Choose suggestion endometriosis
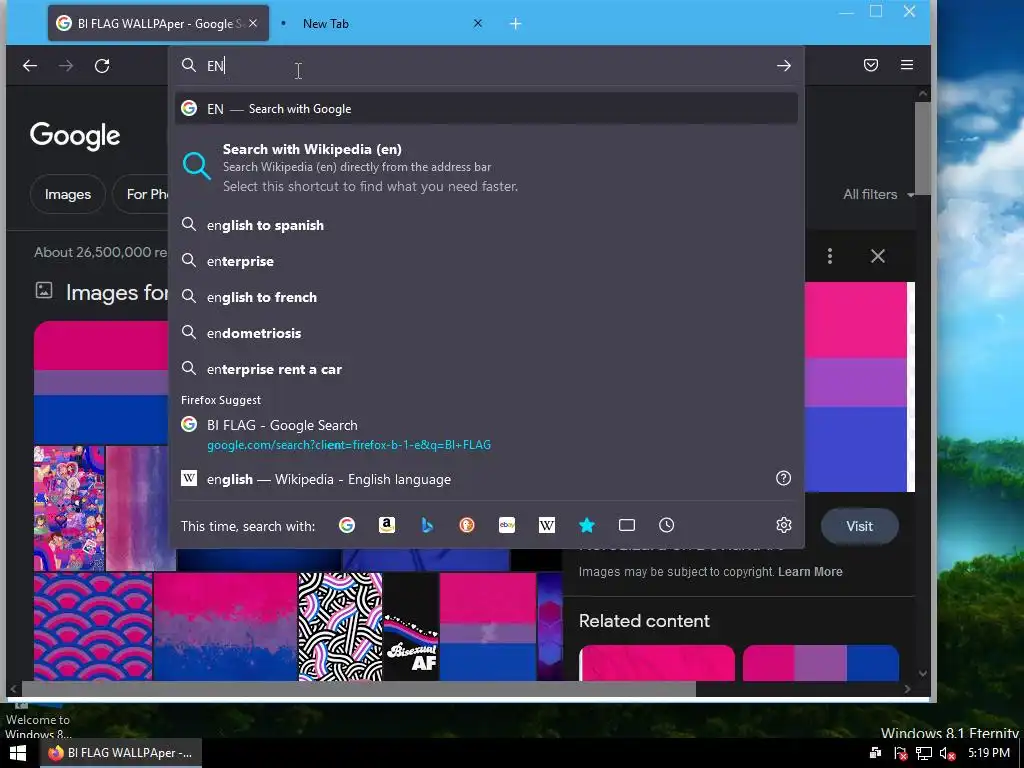This screenshot has height=768, width=1024. [x=486, y=332]
